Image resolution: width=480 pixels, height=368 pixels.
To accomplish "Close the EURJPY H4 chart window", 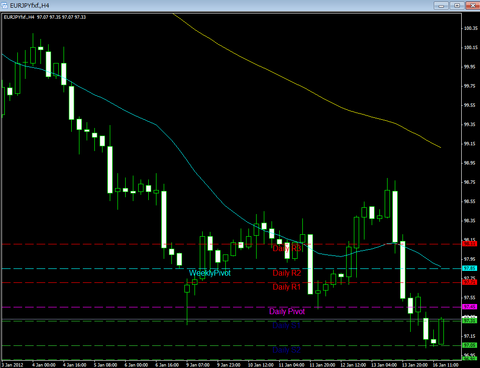I will [473, 5].
